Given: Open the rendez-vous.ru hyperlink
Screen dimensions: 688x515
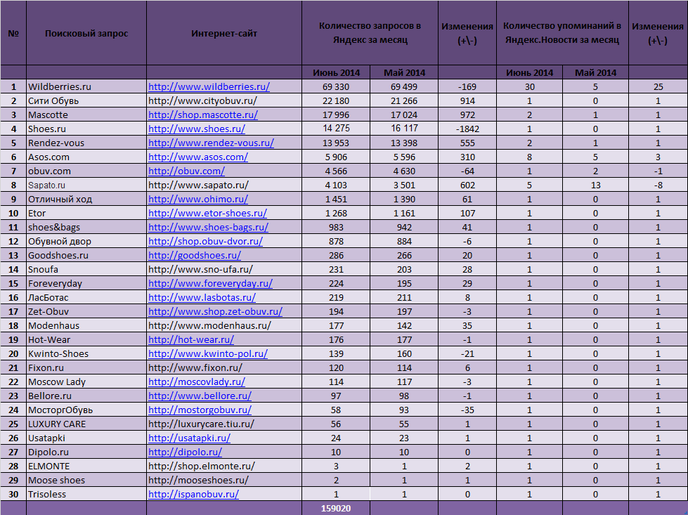Looking at the screenshot, I should 211,143.
